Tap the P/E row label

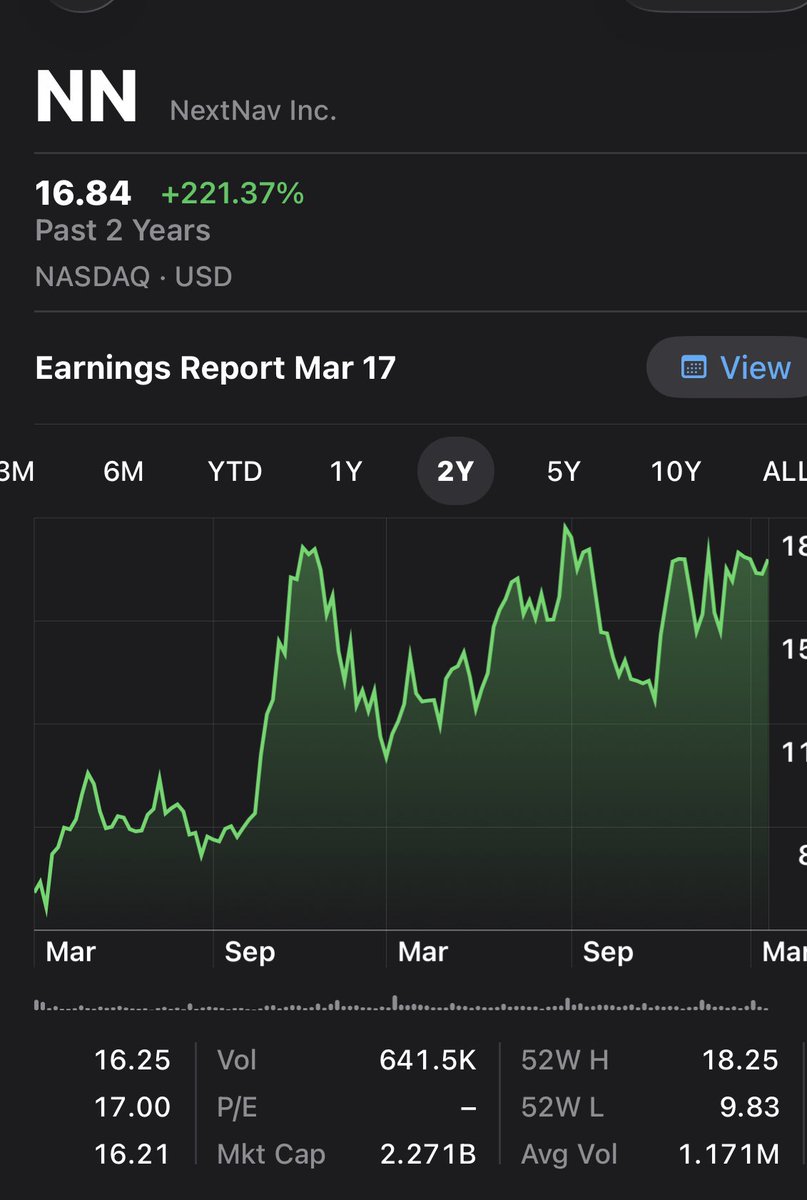pyautogui.click(x=236, y=1107)
